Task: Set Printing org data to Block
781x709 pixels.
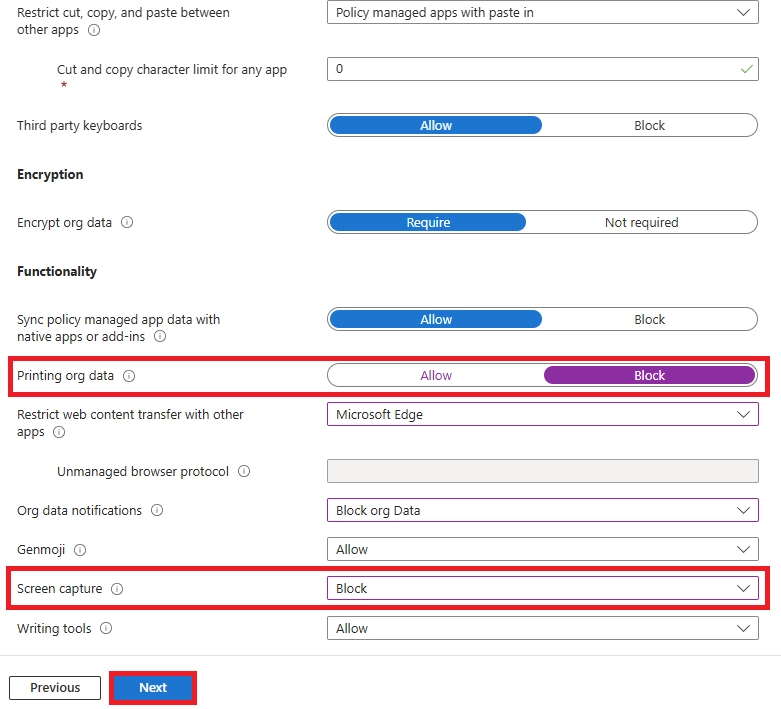Action: (x=649, y=375)
